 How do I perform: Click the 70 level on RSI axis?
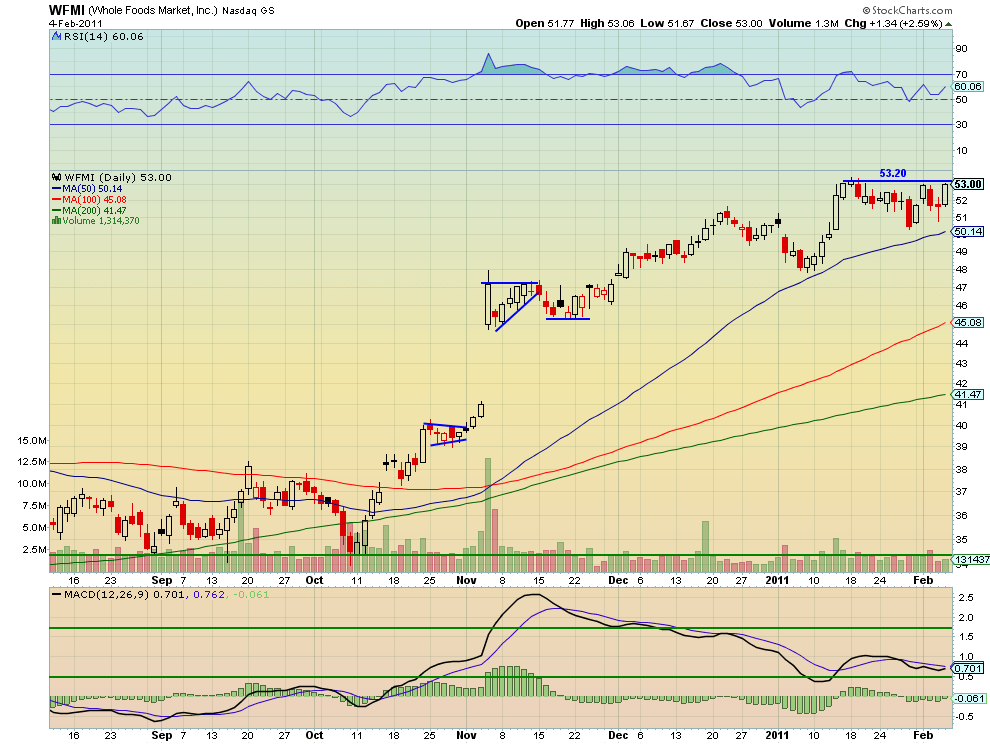[x=961, y=75]
